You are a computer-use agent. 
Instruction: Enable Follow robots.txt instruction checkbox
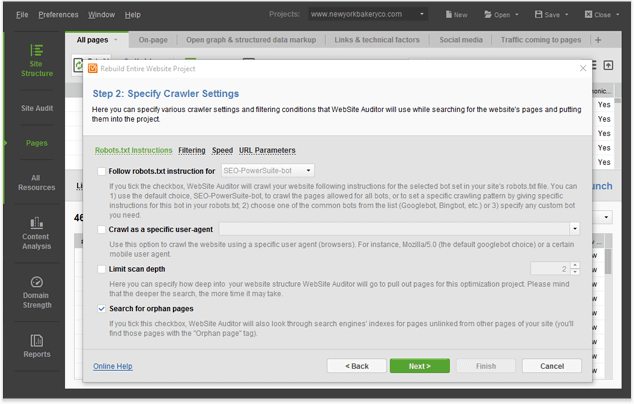101,171
